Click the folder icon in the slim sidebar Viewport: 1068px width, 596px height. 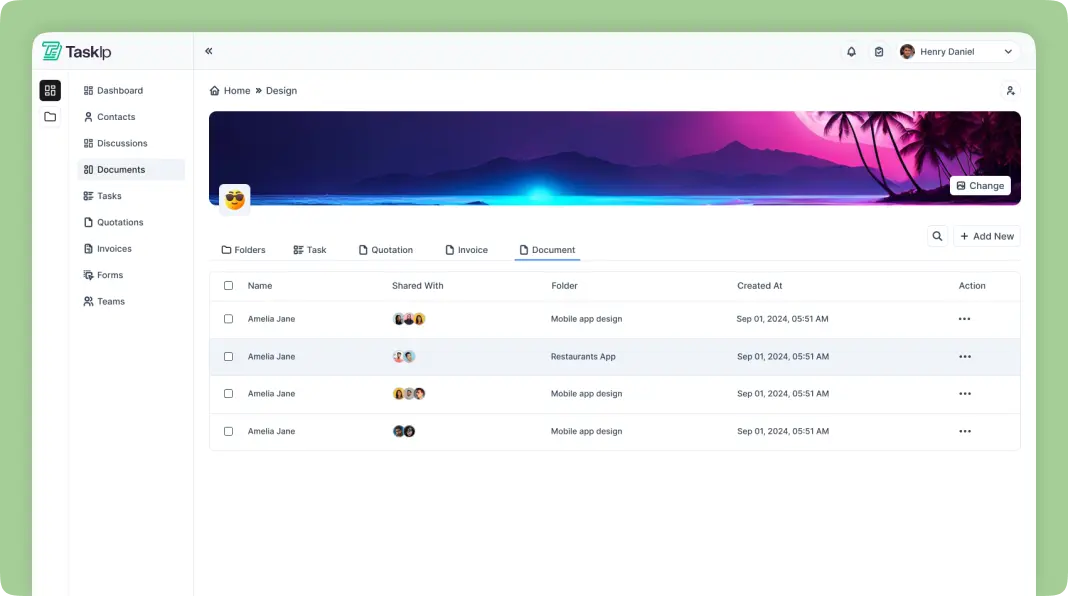(50, 116)
